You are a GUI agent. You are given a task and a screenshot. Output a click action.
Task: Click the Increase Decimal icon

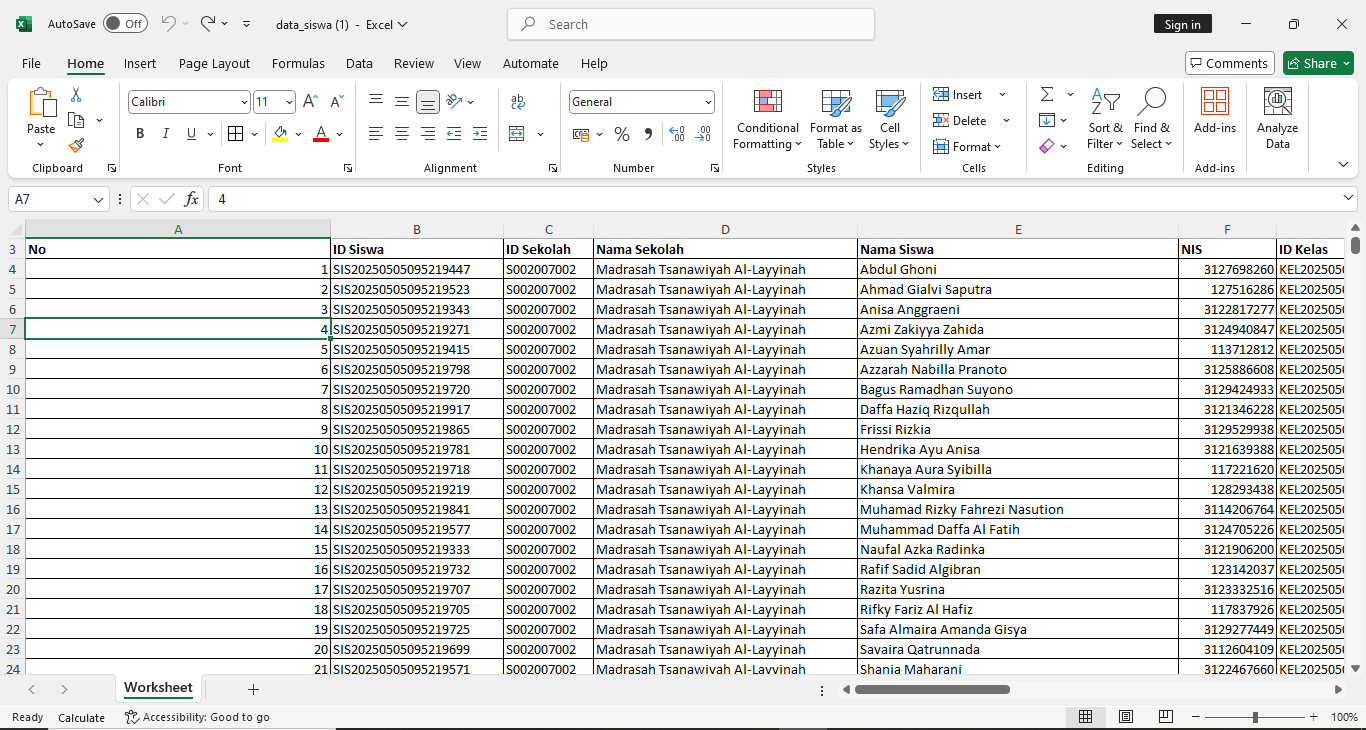[x=677, y=133]
